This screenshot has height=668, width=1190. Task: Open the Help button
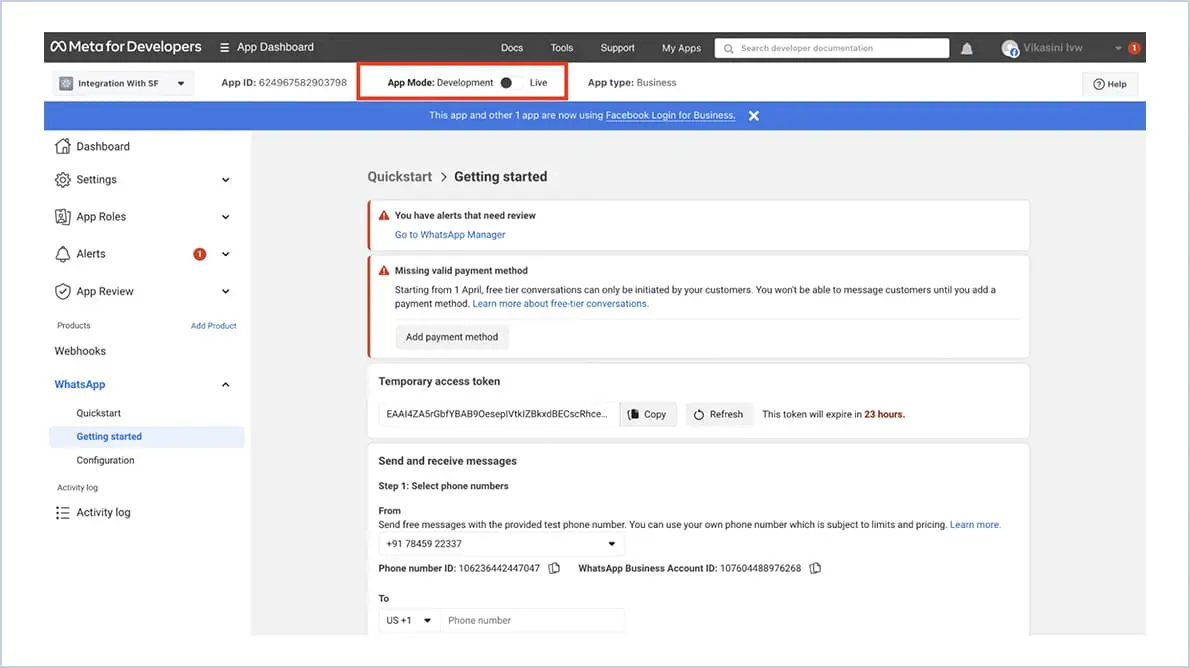click(x=1110, y=84)
